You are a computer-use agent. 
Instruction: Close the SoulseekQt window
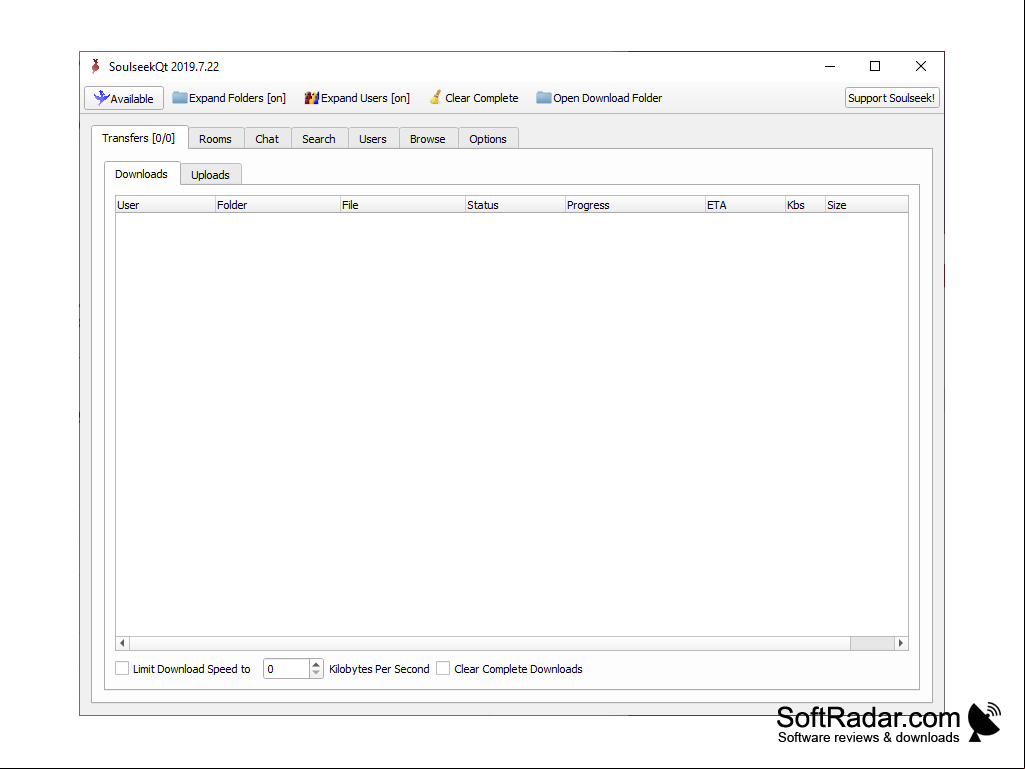921,66
